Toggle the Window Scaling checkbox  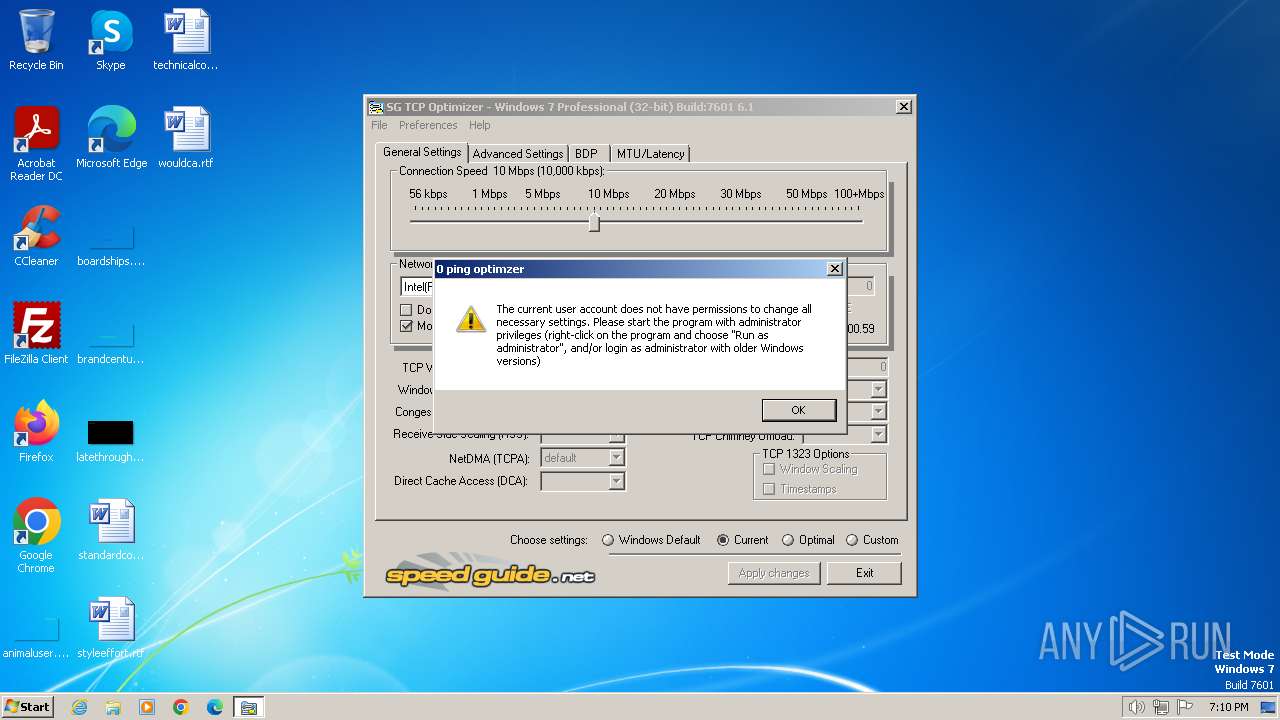tap(769, 469)
